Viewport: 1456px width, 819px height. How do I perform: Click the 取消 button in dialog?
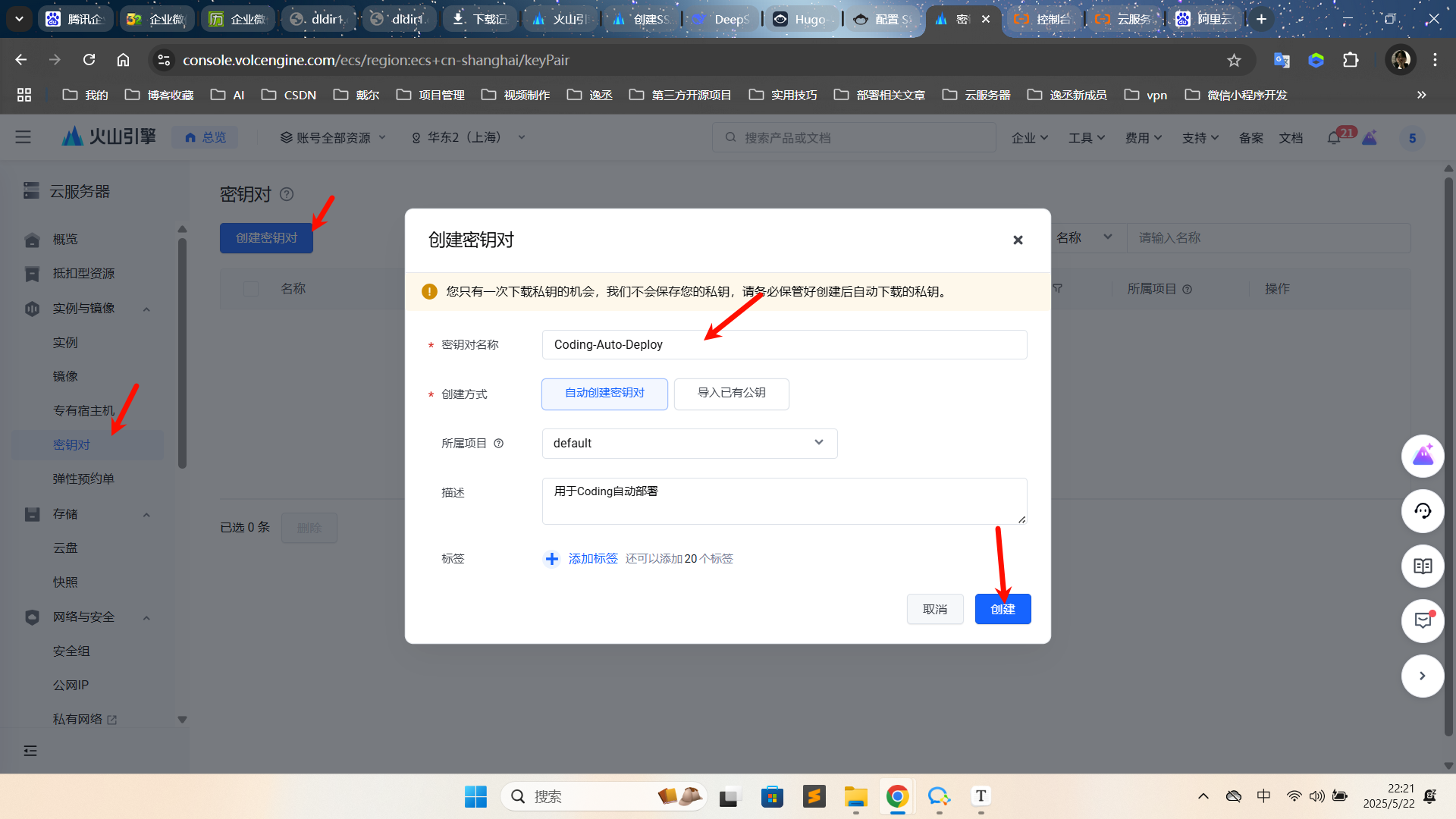coord(934,609)
